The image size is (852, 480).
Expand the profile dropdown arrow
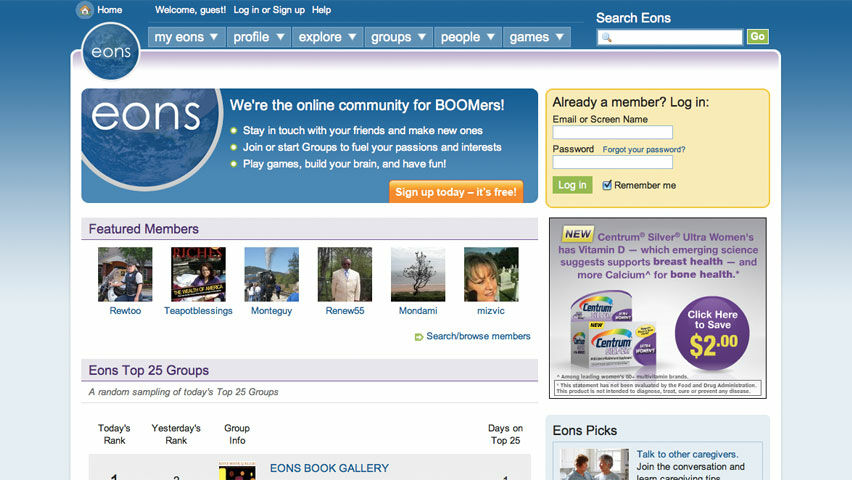click(280, 37)
